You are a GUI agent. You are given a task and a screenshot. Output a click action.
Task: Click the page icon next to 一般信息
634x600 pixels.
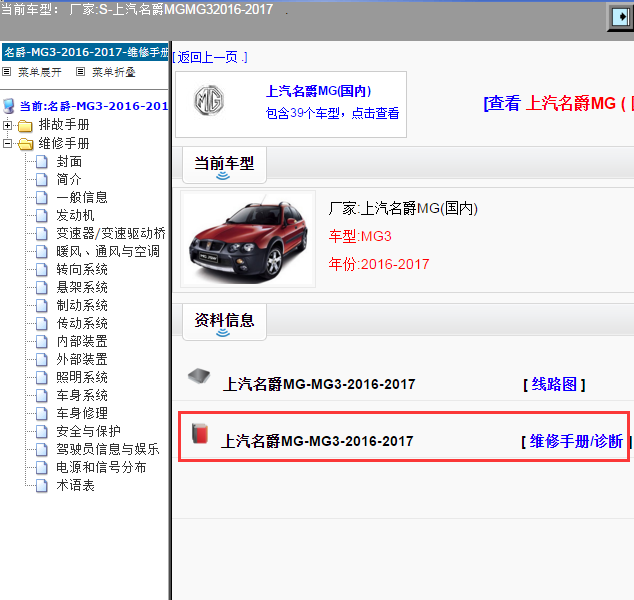[41, 198]
